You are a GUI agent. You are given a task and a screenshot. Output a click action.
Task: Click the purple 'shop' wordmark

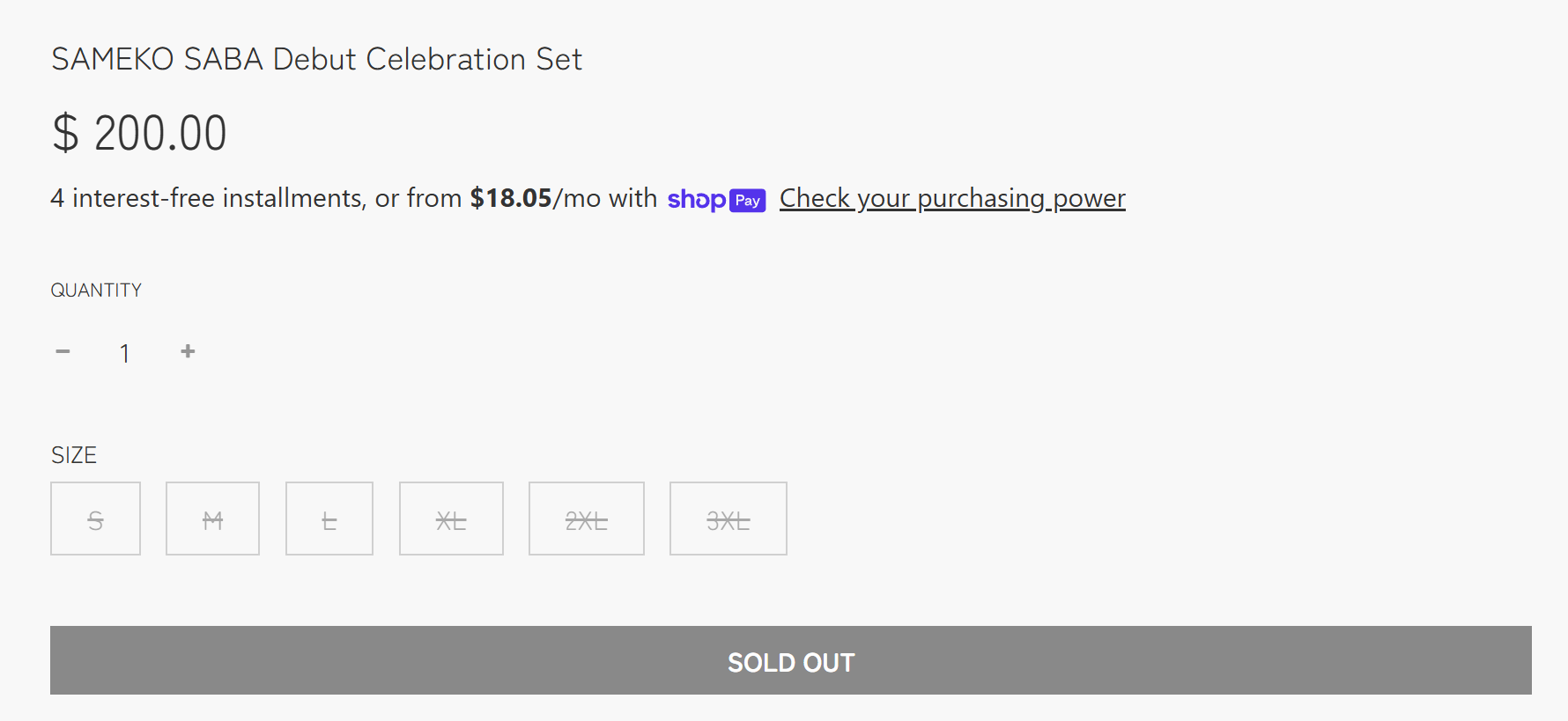coord(697,200)
